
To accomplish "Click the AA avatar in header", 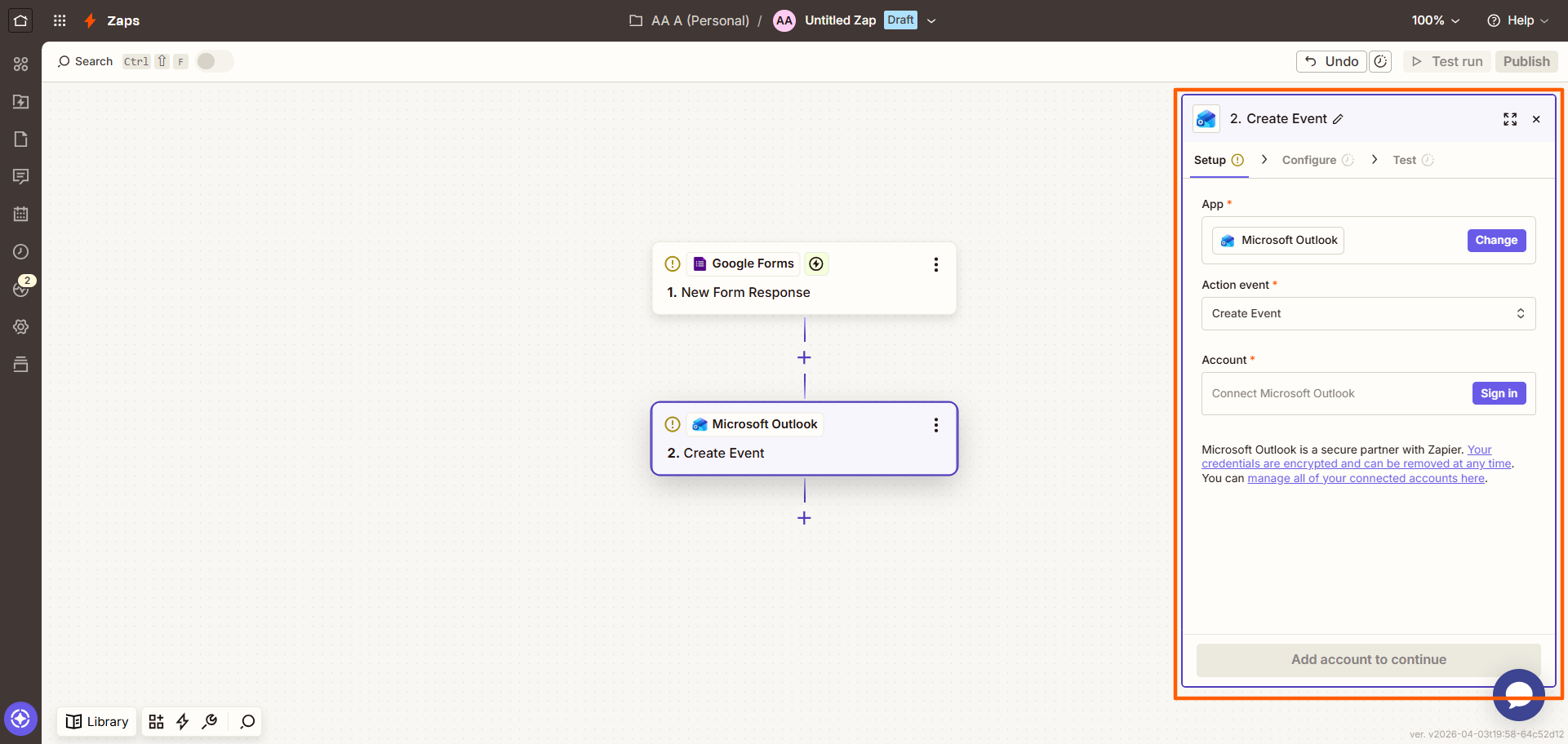I will (x=784, y=20).
